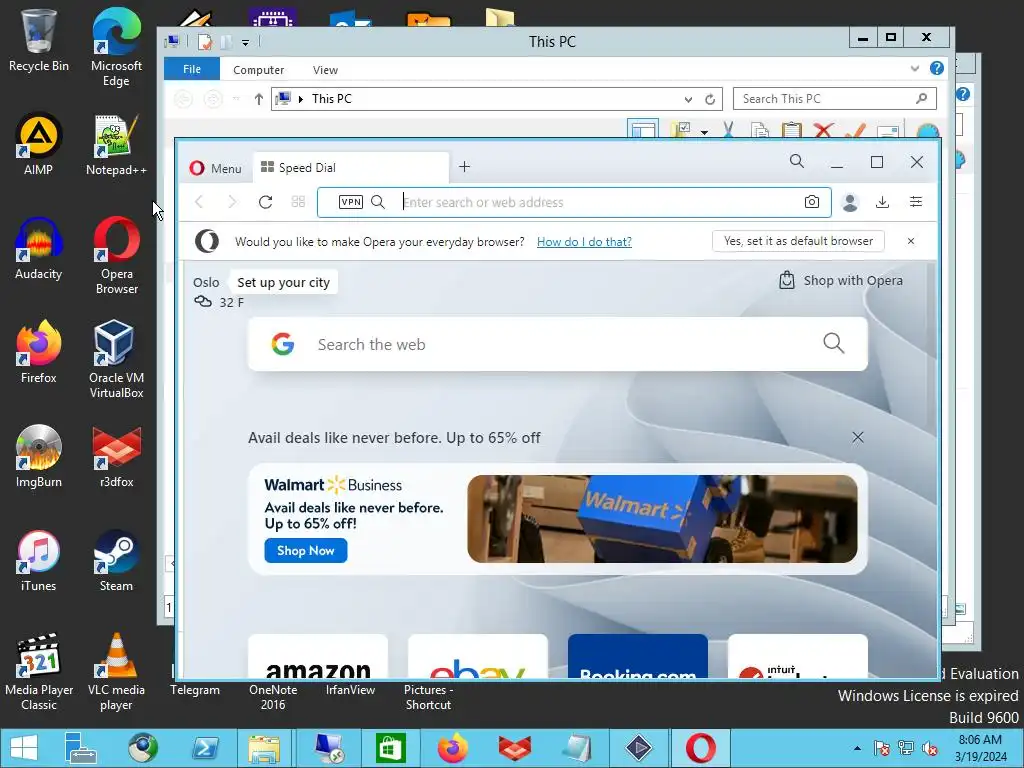Select the ImgBurn desktop icon
This screenshot has height=768, width=1024.
coord(39,456)
